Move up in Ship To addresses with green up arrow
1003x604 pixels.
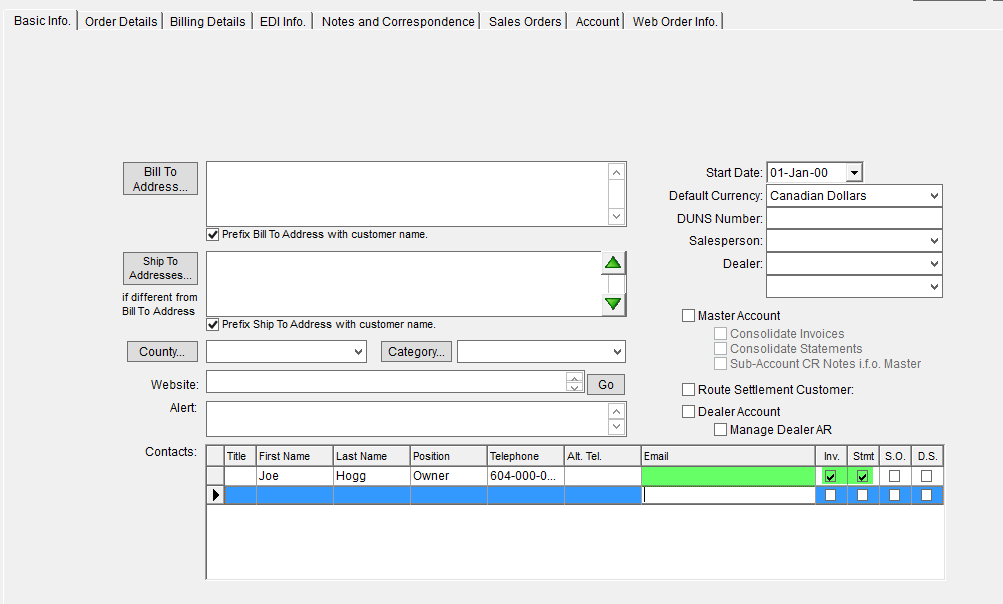coord(613,262)
